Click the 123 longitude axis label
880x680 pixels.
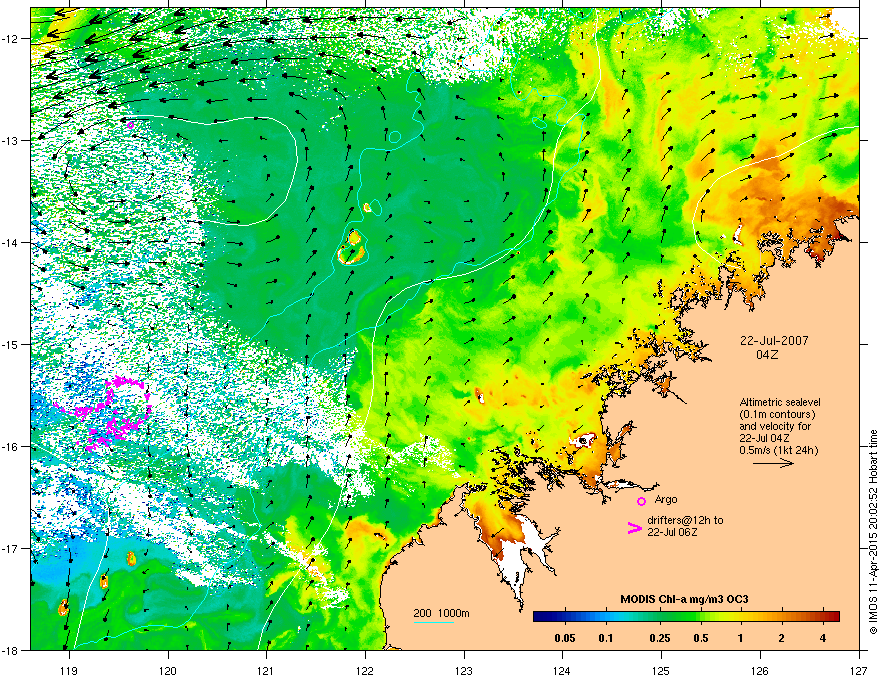464,670
